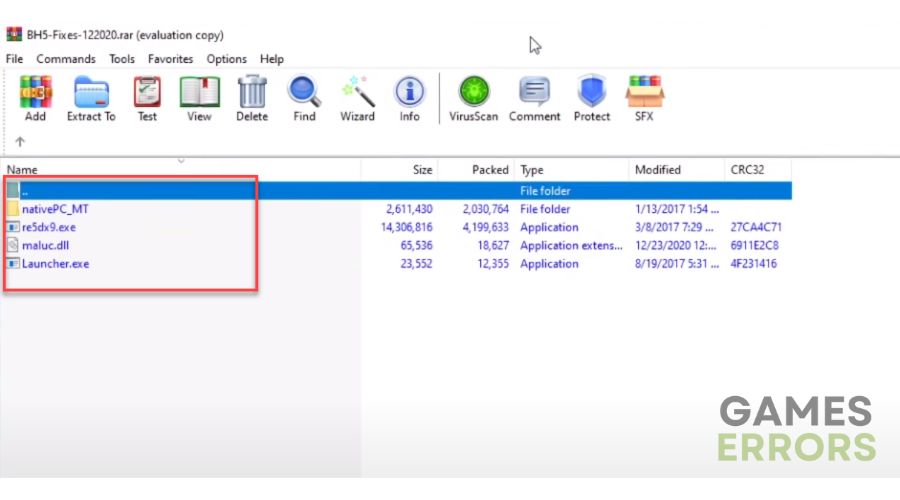Sort by the CRC32 column header
Image resolution: width=900 pixels, height=500 pixels.
pyautogui.click(x=747, y=170)
